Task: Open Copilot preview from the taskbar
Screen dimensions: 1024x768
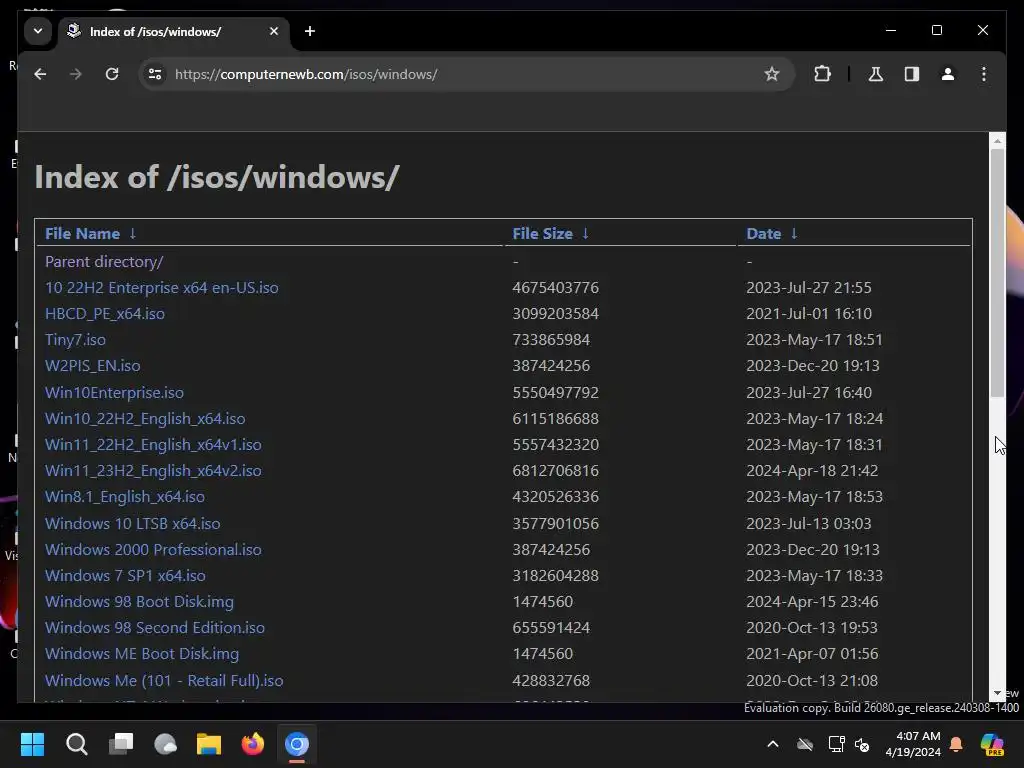Action: tap(992, 744)
